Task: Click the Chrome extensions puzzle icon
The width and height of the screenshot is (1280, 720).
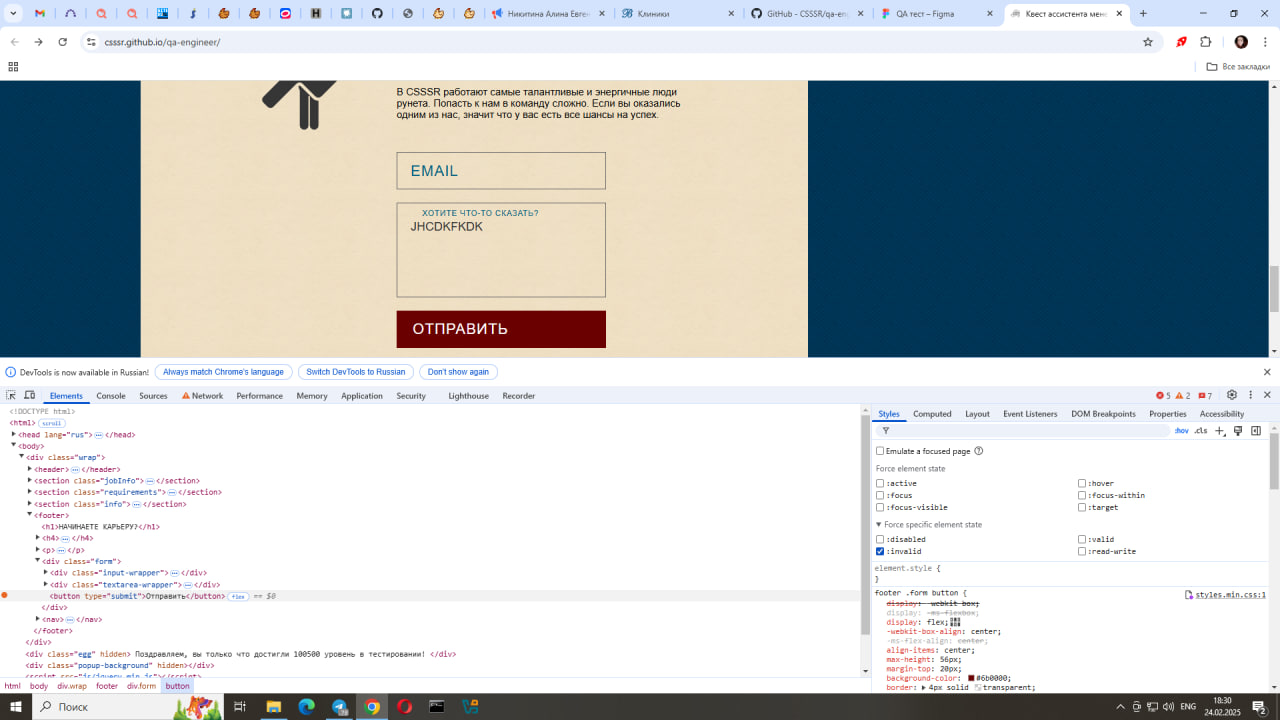Action: 1205,42
